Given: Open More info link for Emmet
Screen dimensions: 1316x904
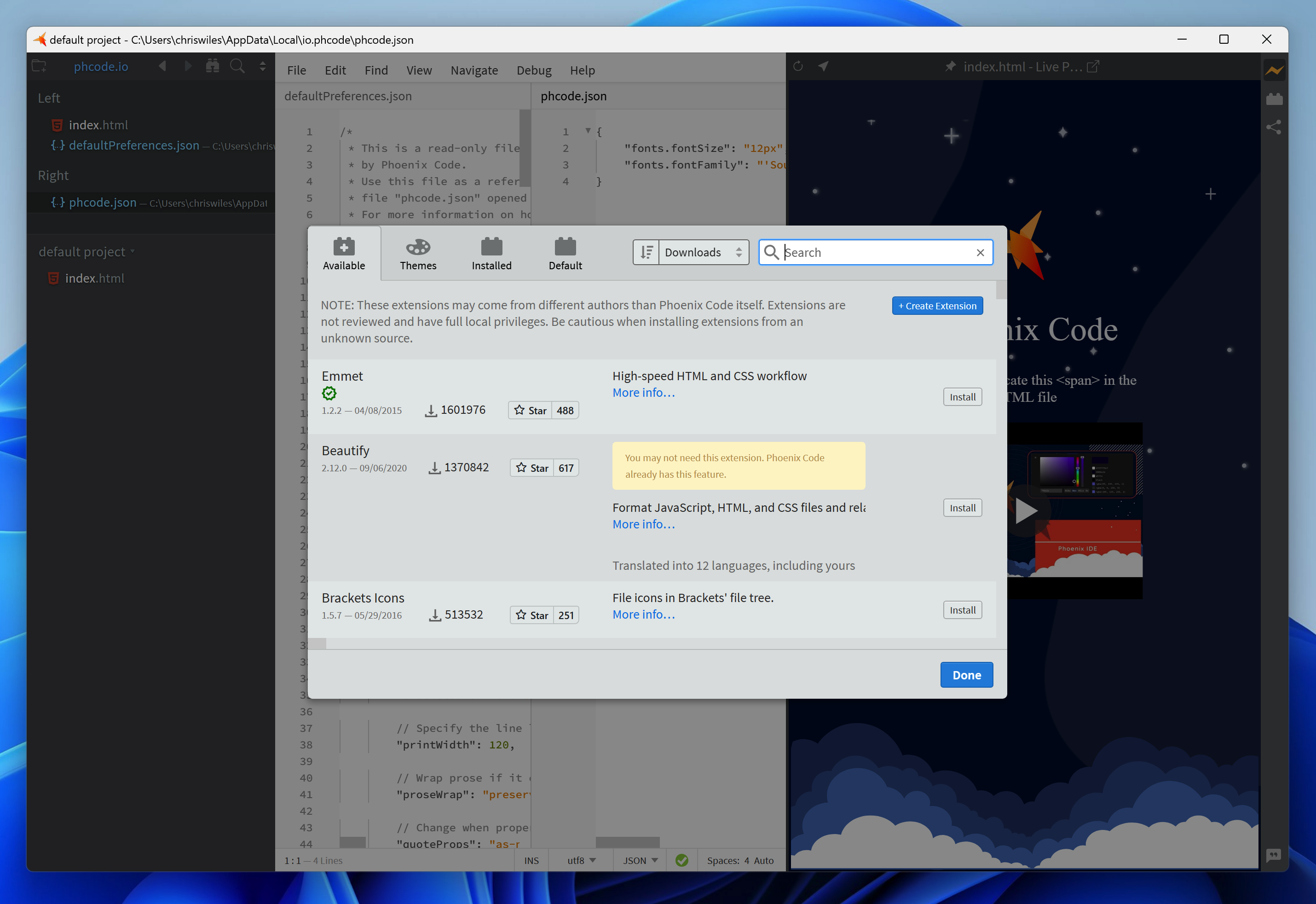Looking at the screenshot, I should tap(644, 393).
